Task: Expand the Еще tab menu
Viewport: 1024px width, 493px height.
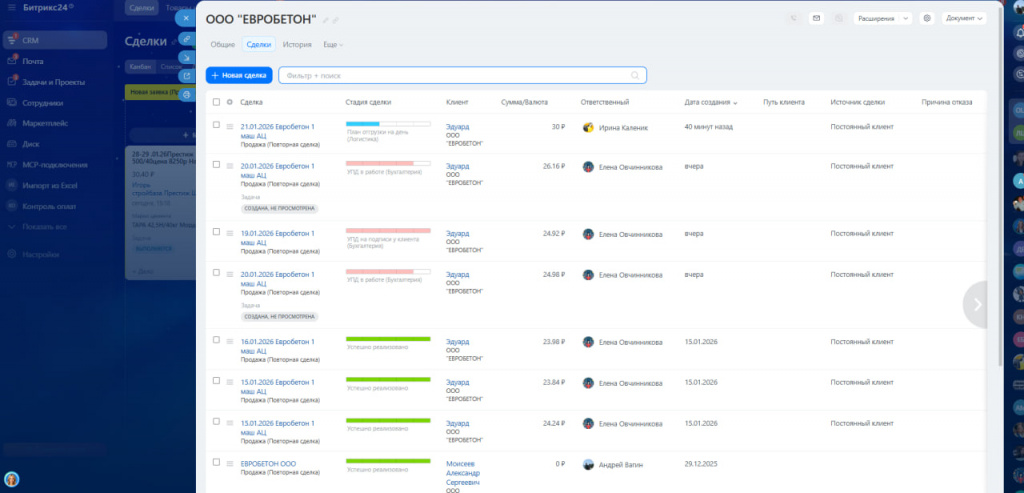Action: [x=332, y=44]
